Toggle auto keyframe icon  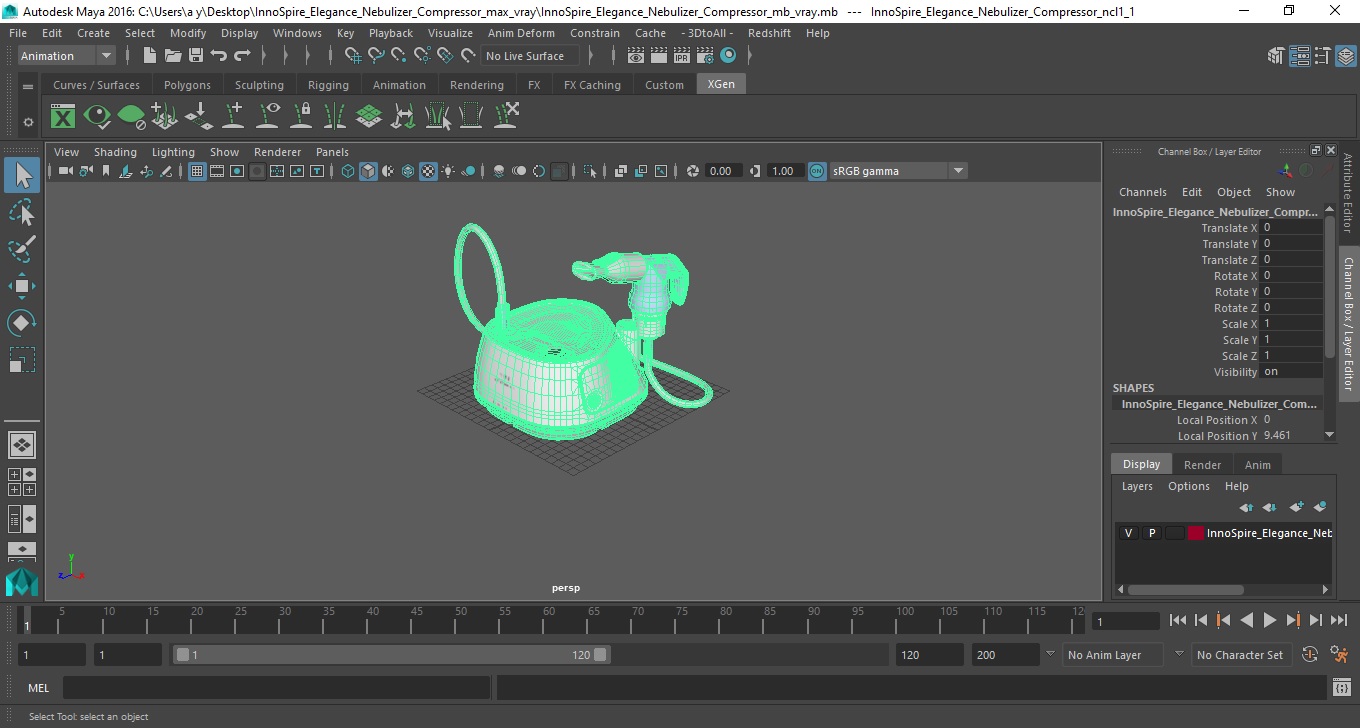tap(1310, 655)
